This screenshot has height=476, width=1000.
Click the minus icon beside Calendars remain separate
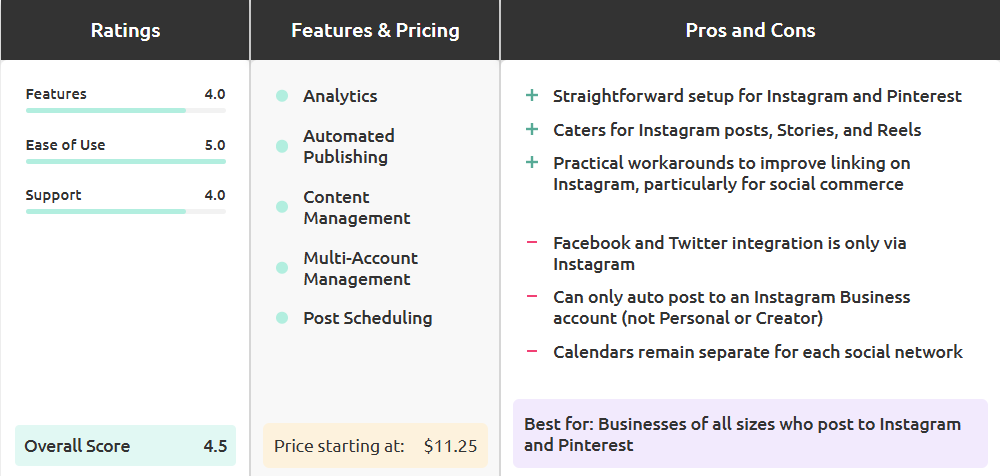click(x=532, y=352)
